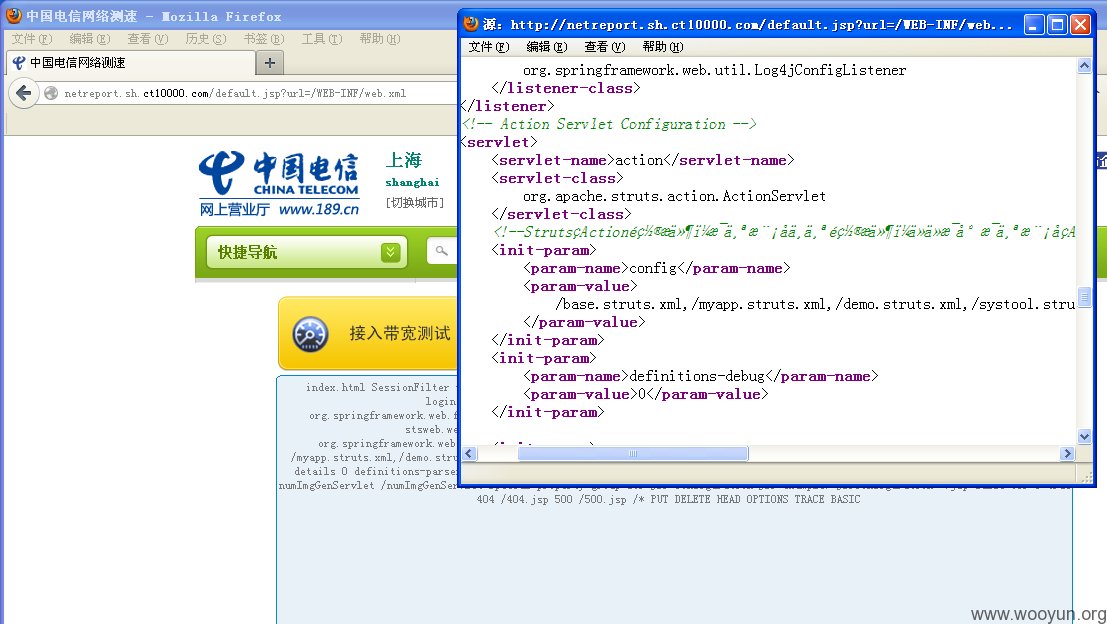The width and height of the screenshot is (1107, 624).
Task: Open 查看 menu in Firefox main window
Action: click(x=148, y=39)
